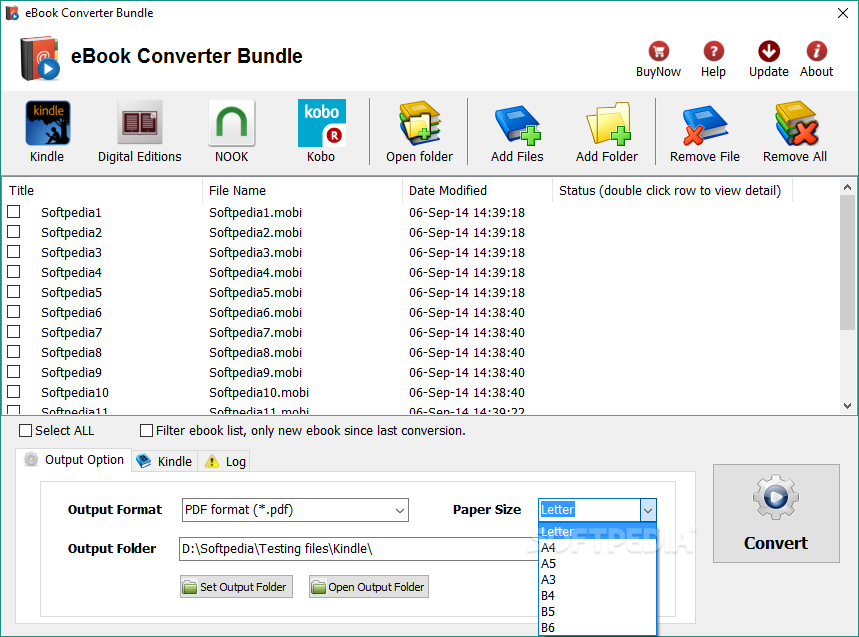Click the list scroll down arrow
This screenshot has width=859, height=637.
pyautogui.click(x=847, y=406)
